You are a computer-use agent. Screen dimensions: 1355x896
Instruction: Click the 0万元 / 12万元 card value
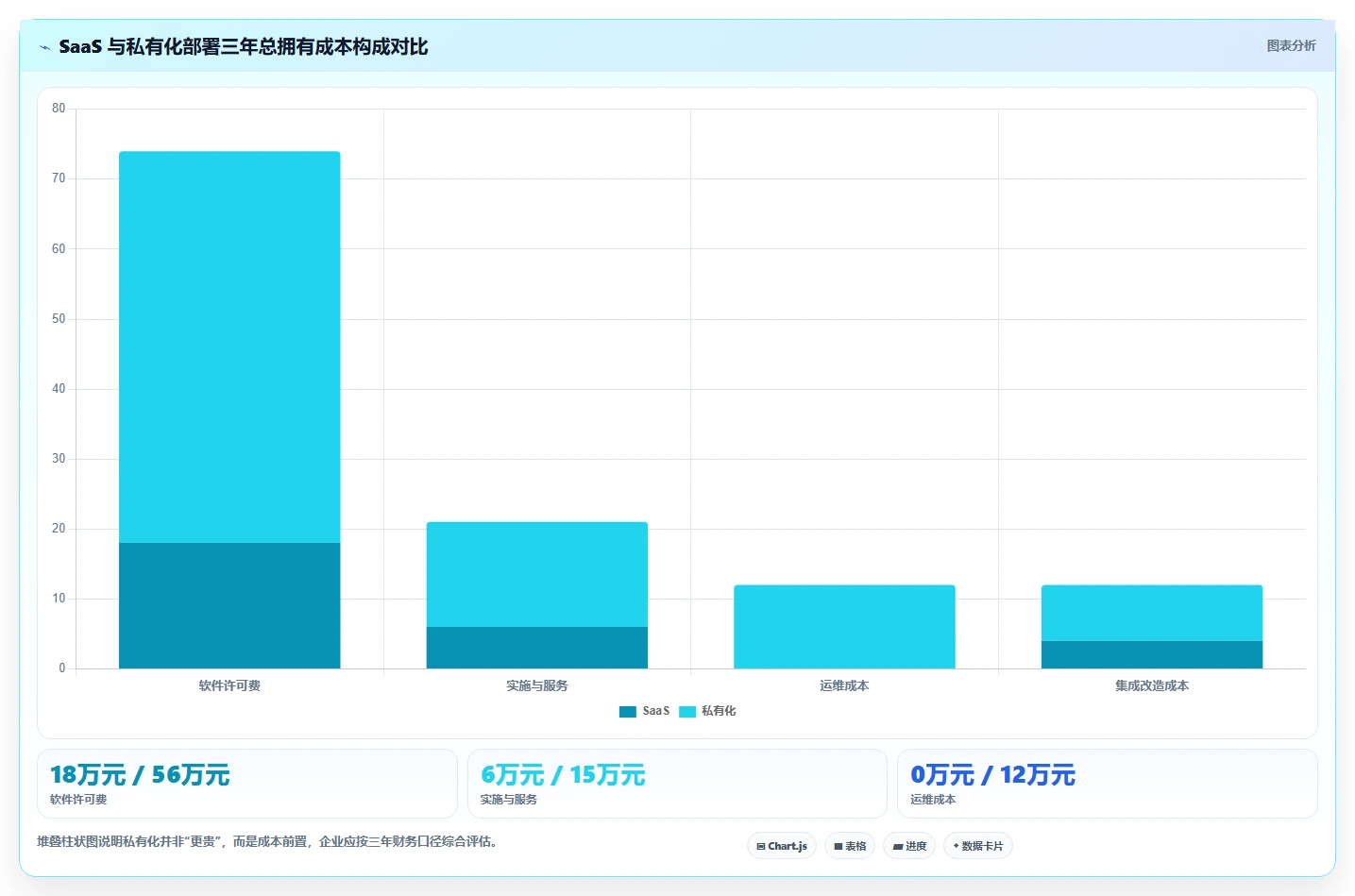[992, 775]
